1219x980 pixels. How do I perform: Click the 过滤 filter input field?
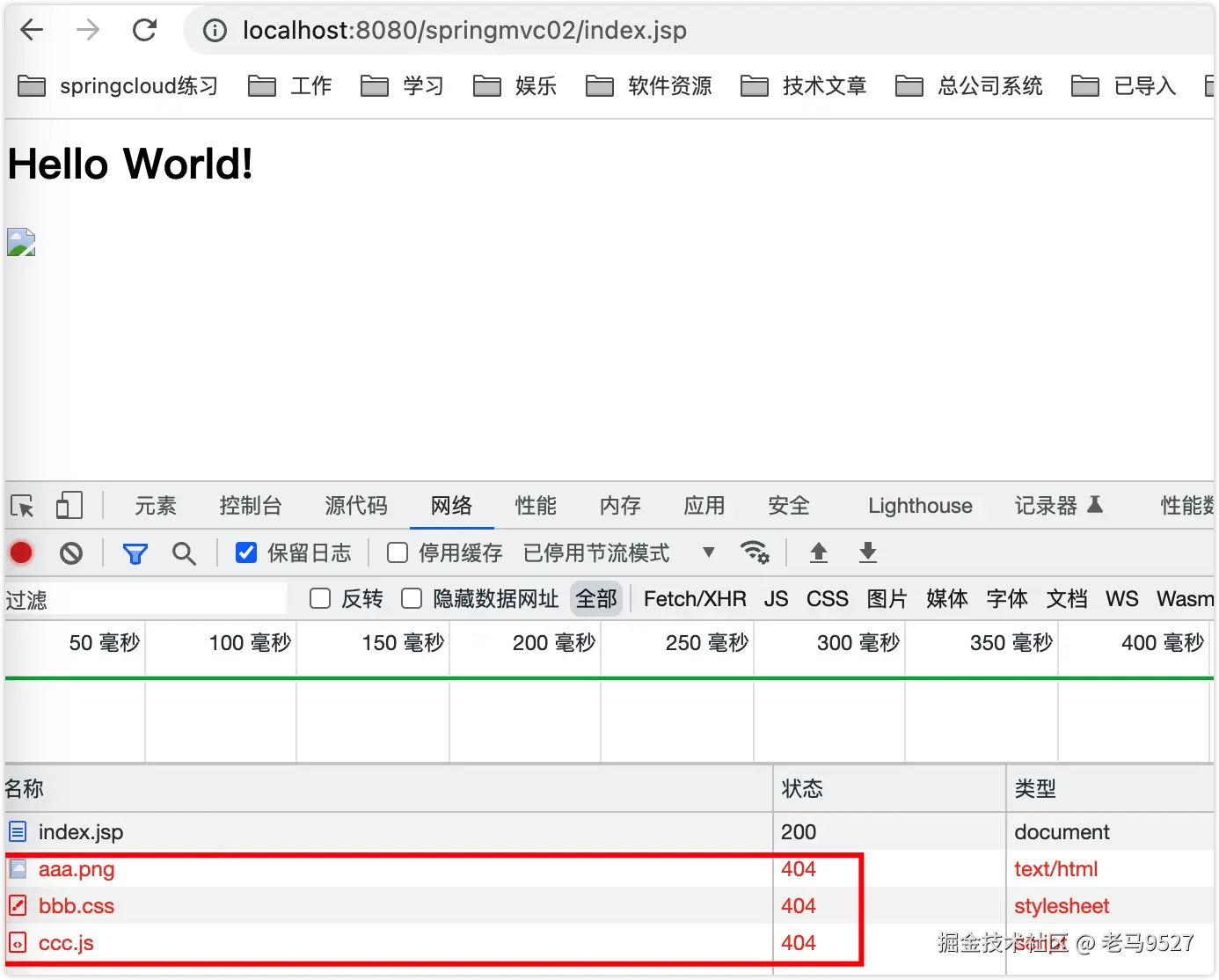point(146,599)
